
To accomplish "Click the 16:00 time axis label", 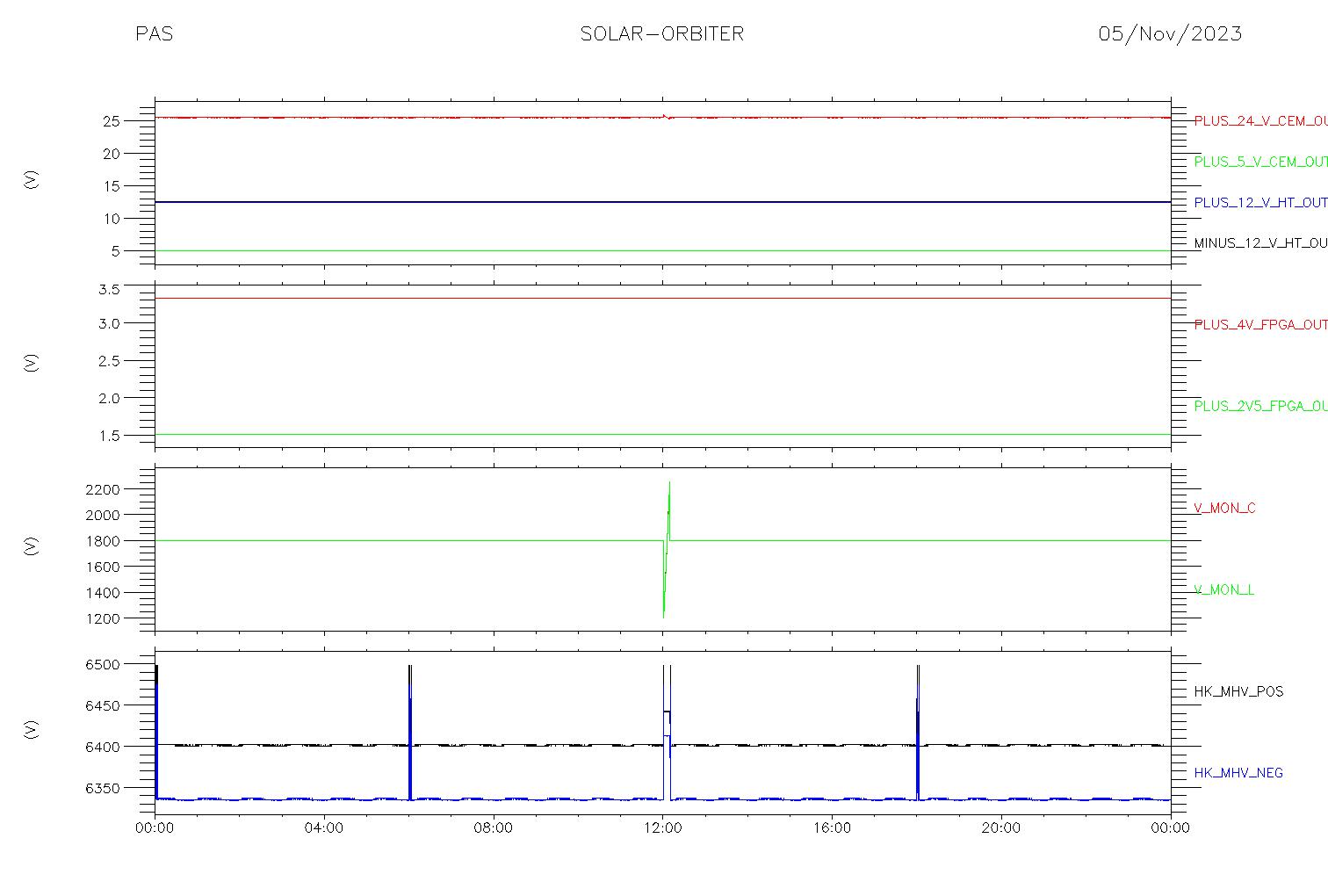I will tap(832, 828).
